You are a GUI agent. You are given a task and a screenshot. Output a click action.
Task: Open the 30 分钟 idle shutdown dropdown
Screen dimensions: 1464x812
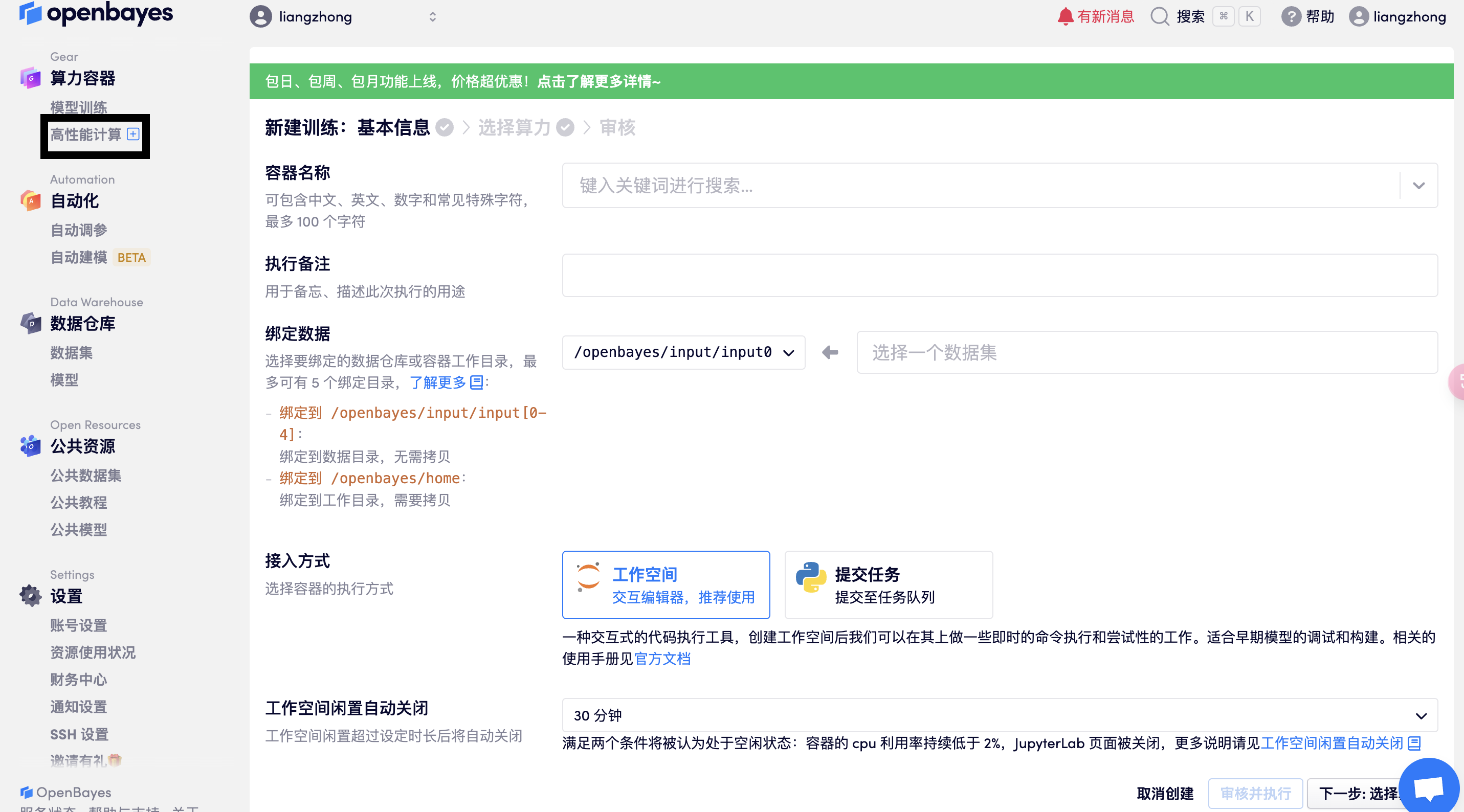[x=999, y=715]
